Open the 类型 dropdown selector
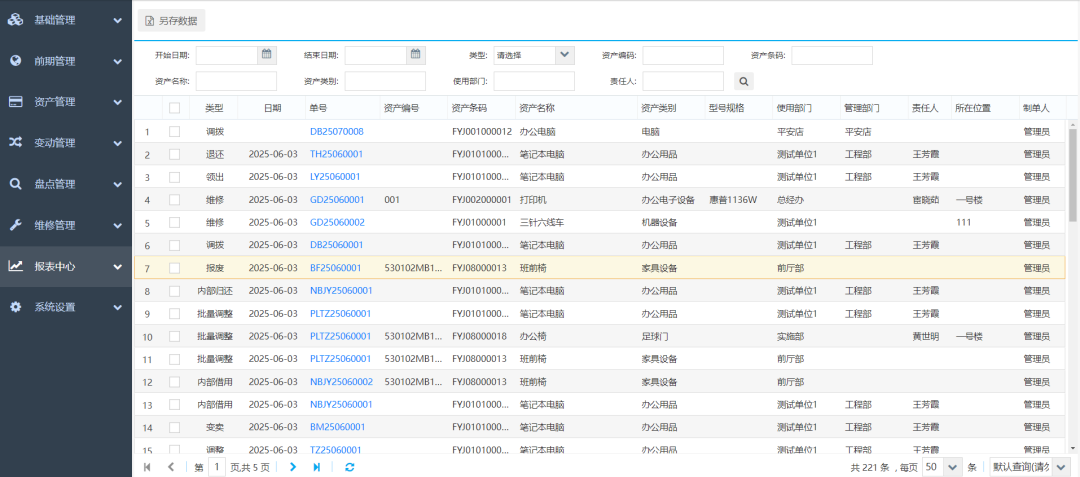 coord(564,55)
